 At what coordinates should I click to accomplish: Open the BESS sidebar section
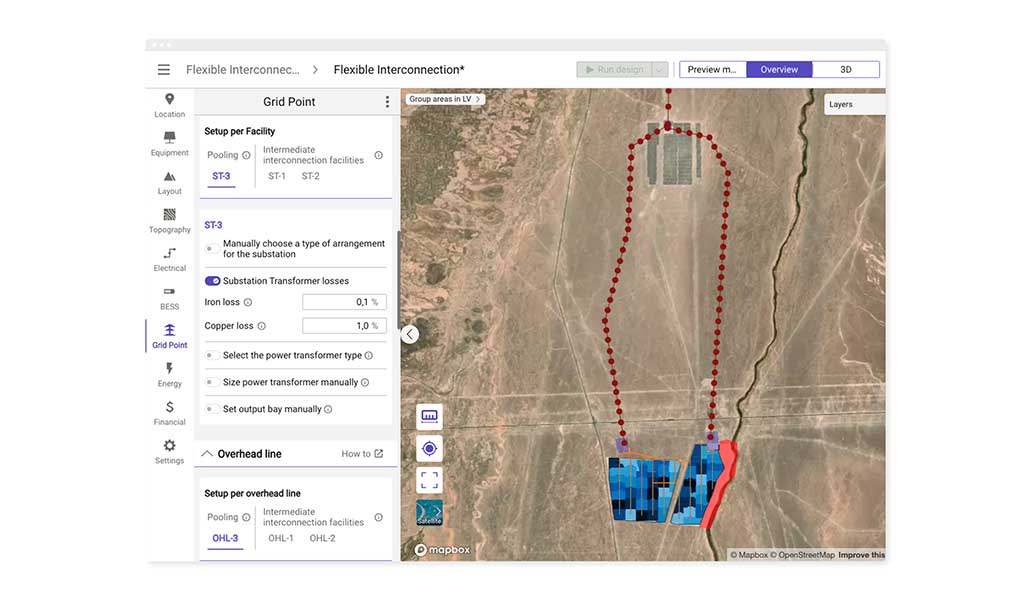click(x=169, y=297)
